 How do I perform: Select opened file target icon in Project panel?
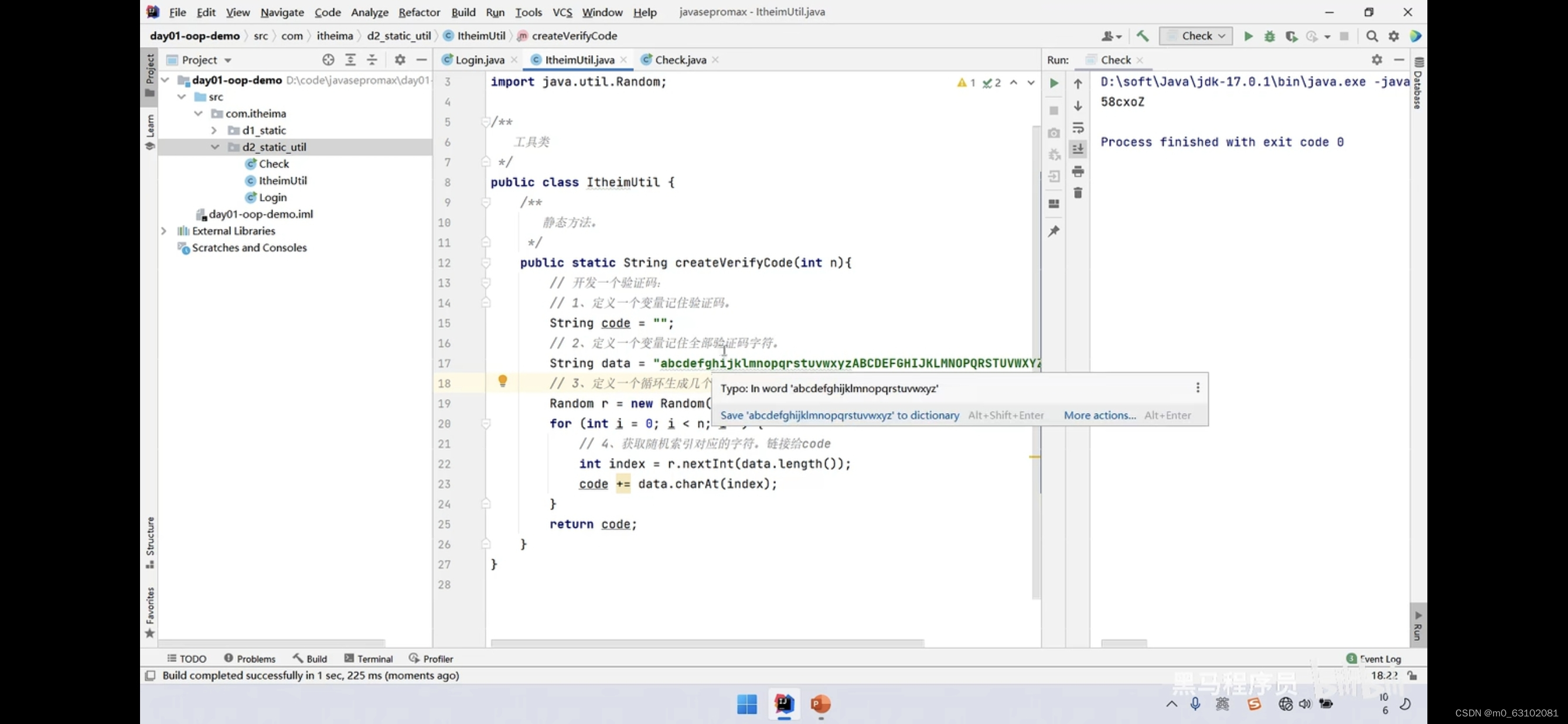click(x=328, y=60)
